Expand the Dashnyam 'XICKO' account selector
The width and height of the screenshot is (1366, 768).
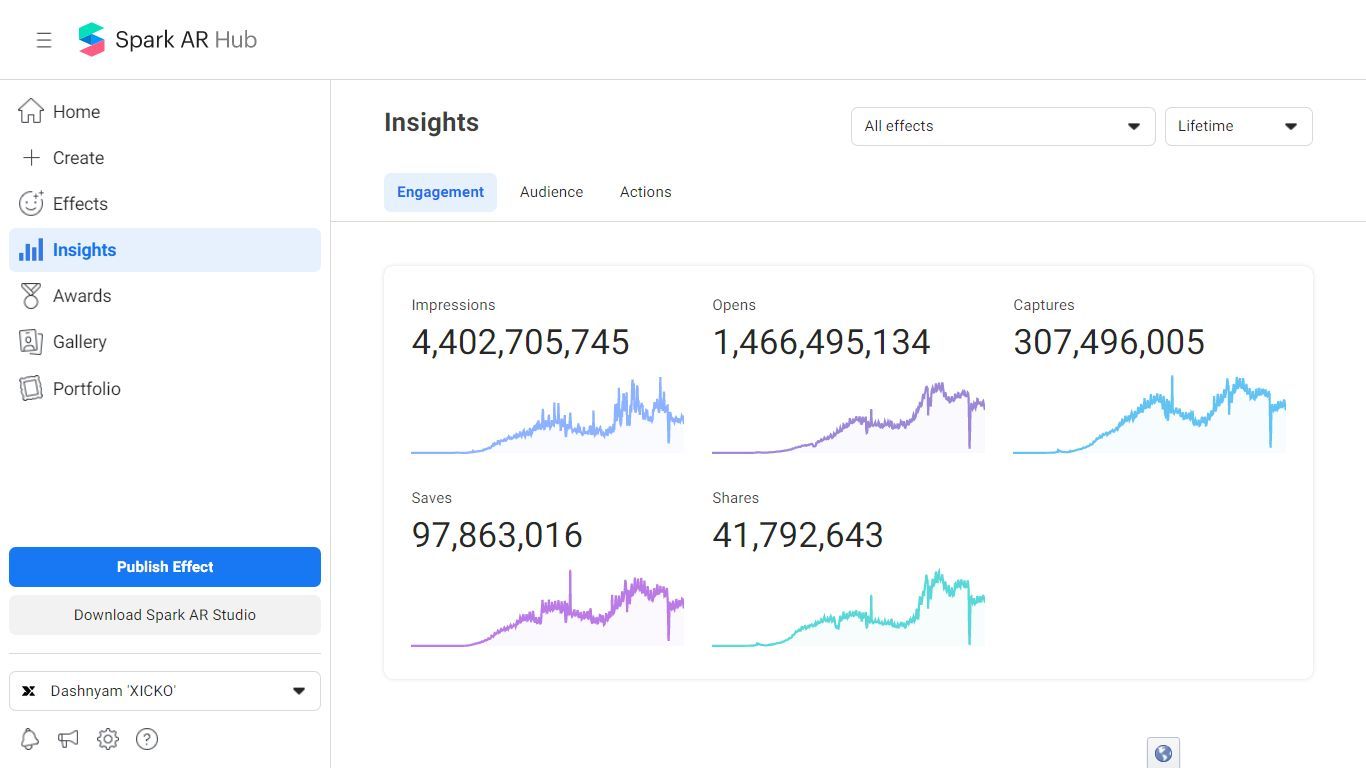point(165,691)
